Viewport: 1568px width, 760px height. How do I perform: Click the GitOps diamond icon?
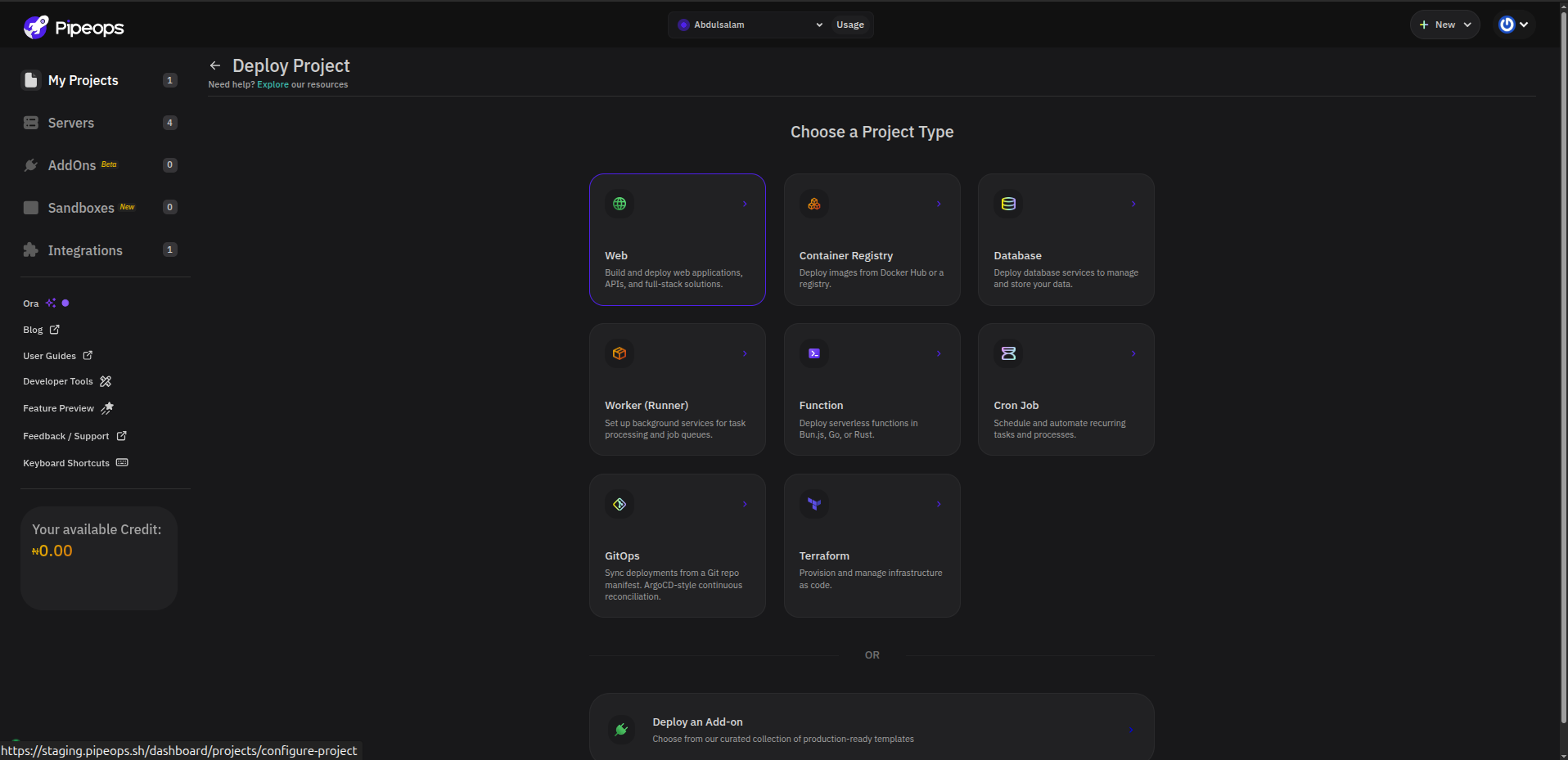click(x=620, y=504)
